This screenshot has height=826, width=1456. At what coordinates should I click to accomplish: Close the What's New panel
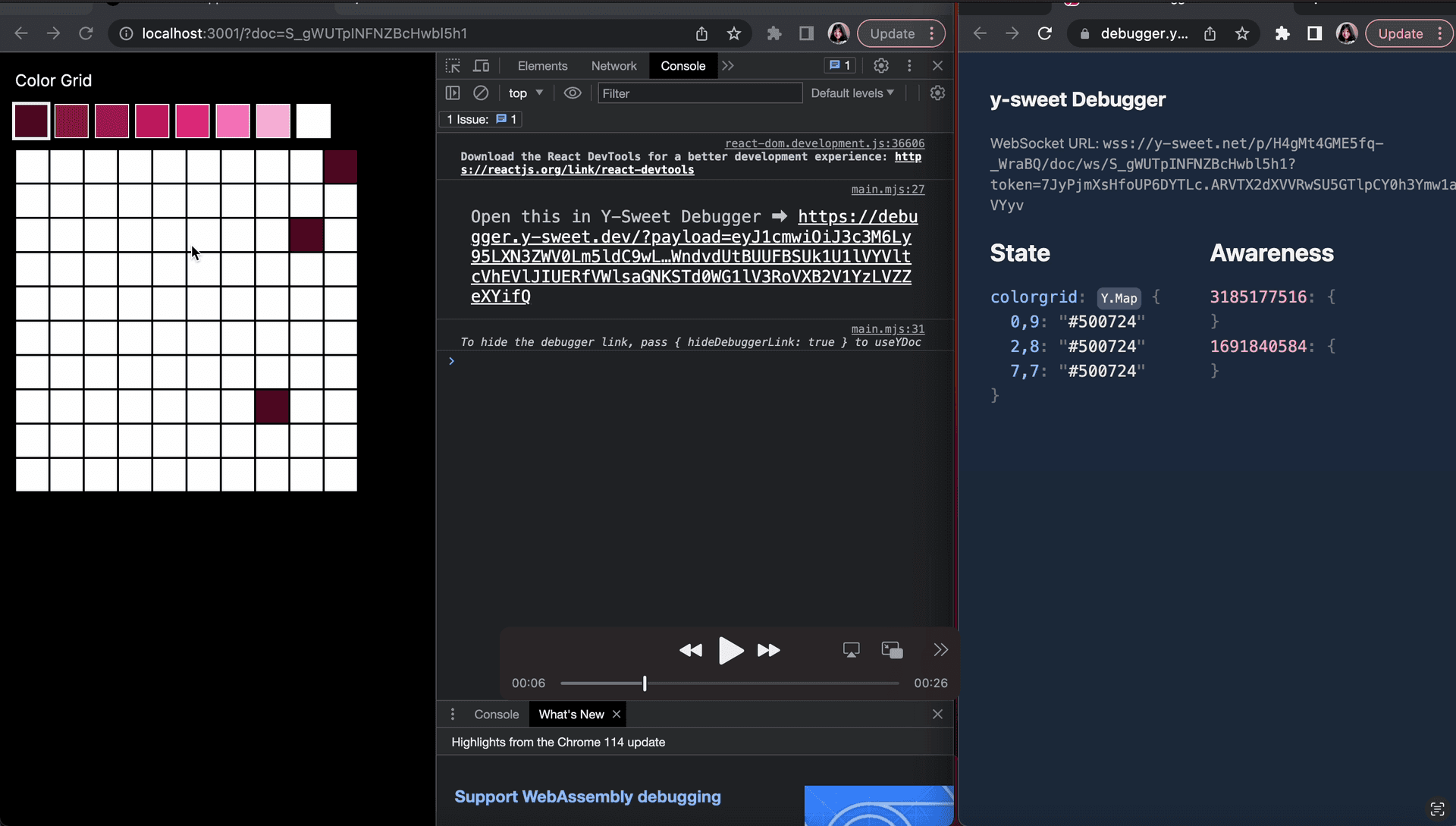pyautogui.click(x=616, y=714)
